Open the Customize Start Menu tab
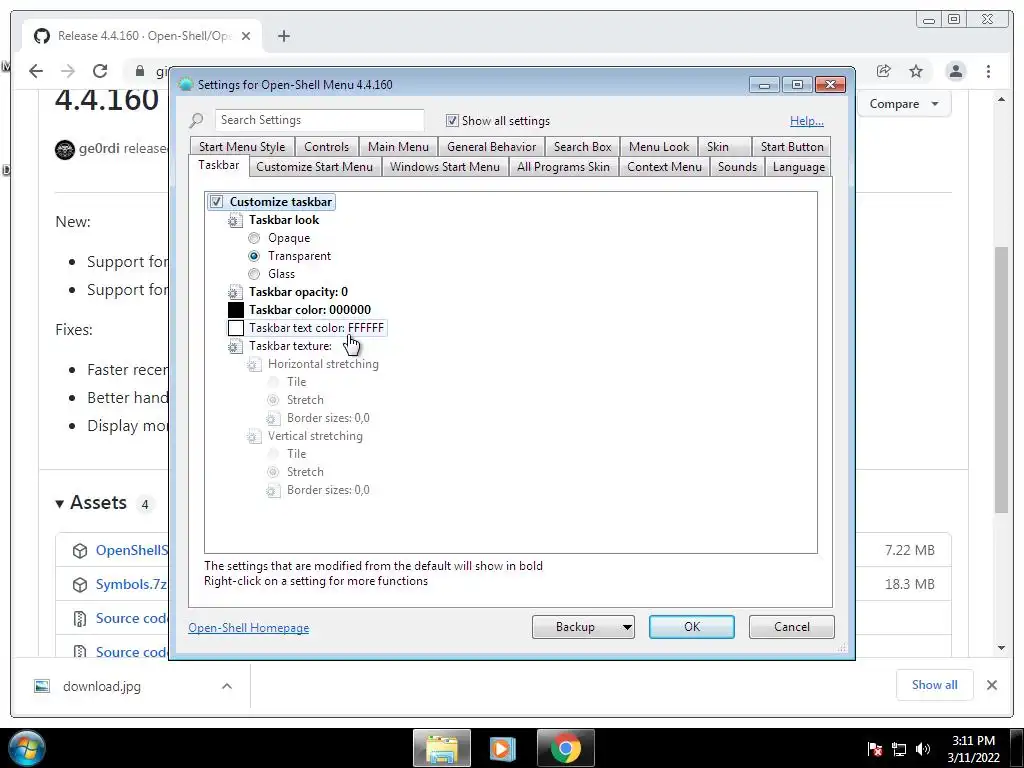The image size is (1024, 768). [314, 167]
